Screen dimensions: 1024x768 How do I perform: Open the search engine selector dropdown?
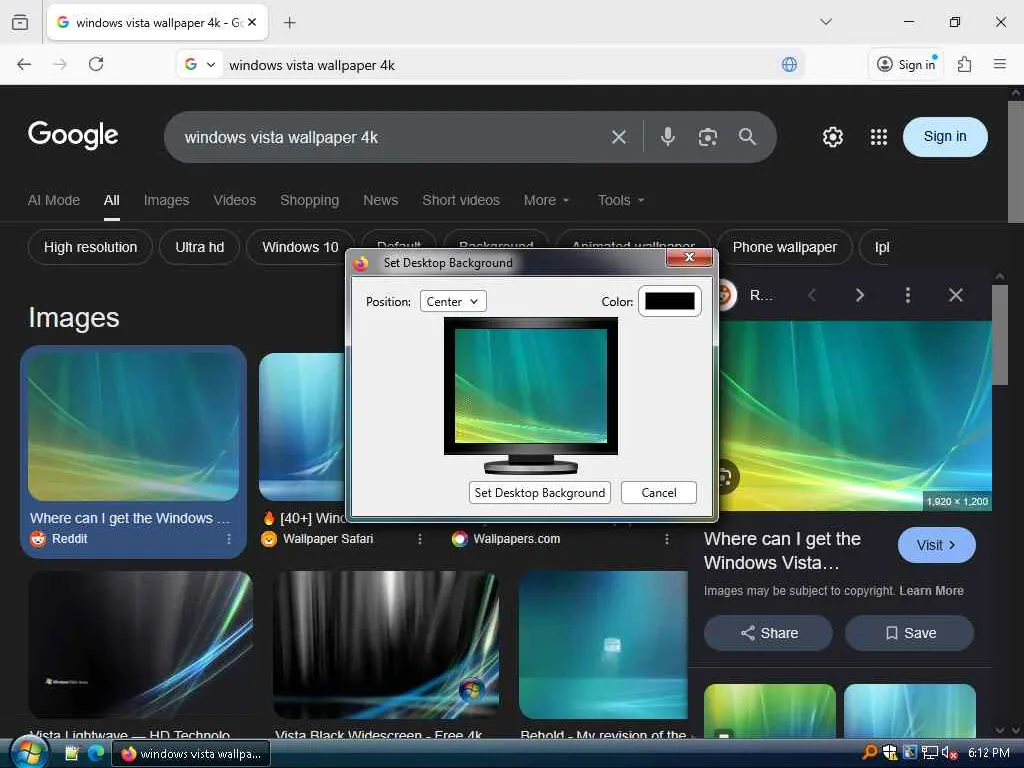(200, 65)
